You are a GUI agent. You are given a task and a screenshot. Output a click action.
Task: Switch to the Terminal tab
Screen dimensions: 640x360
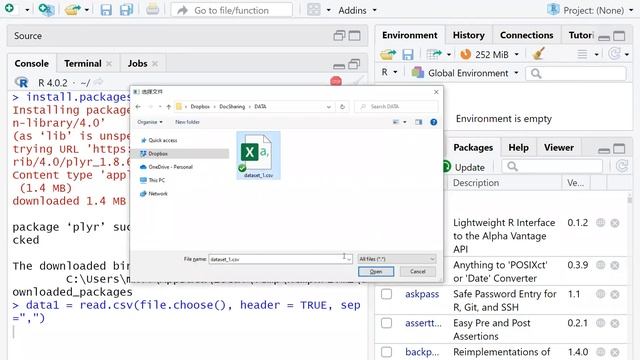(82, 64)
